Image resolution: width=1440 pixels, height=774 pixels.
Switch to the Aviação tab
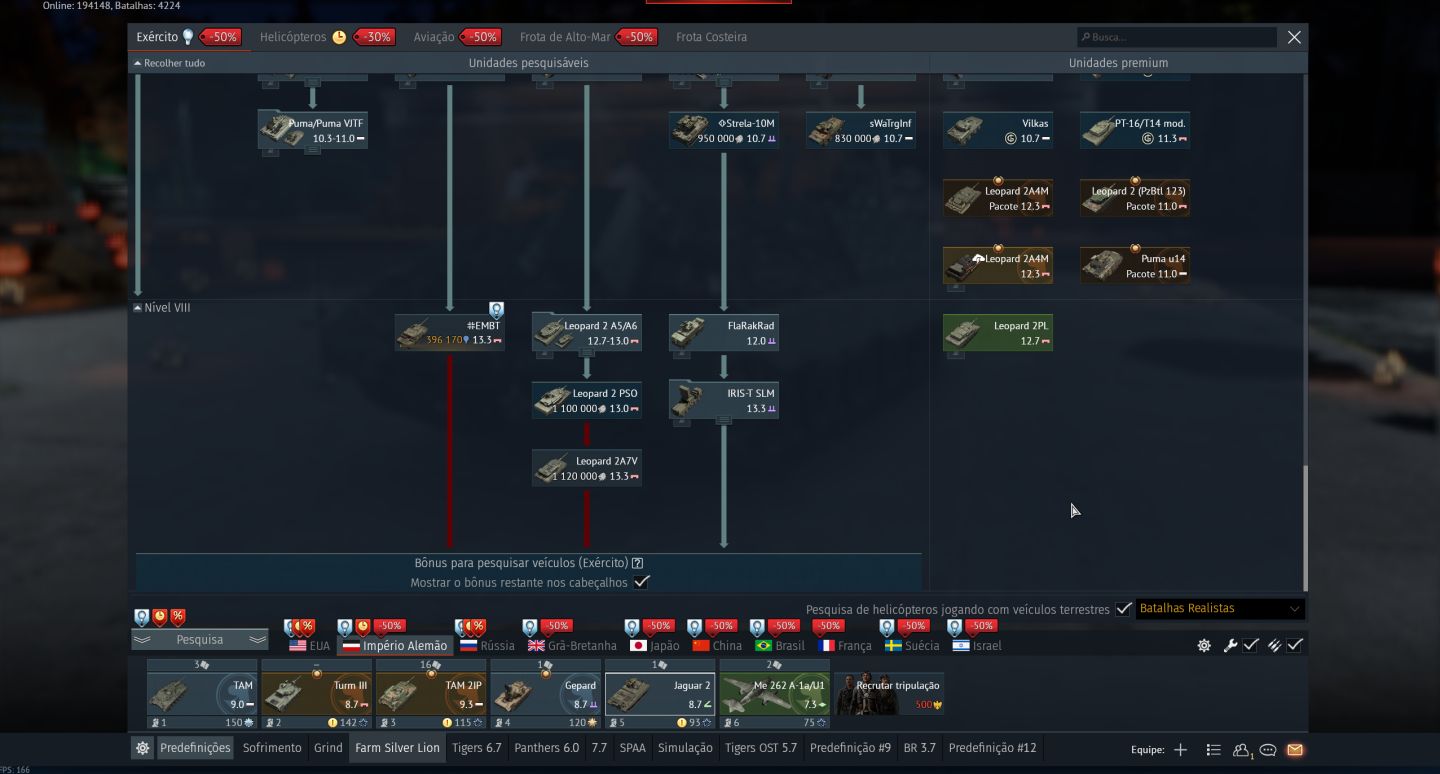tap(434, 37)
